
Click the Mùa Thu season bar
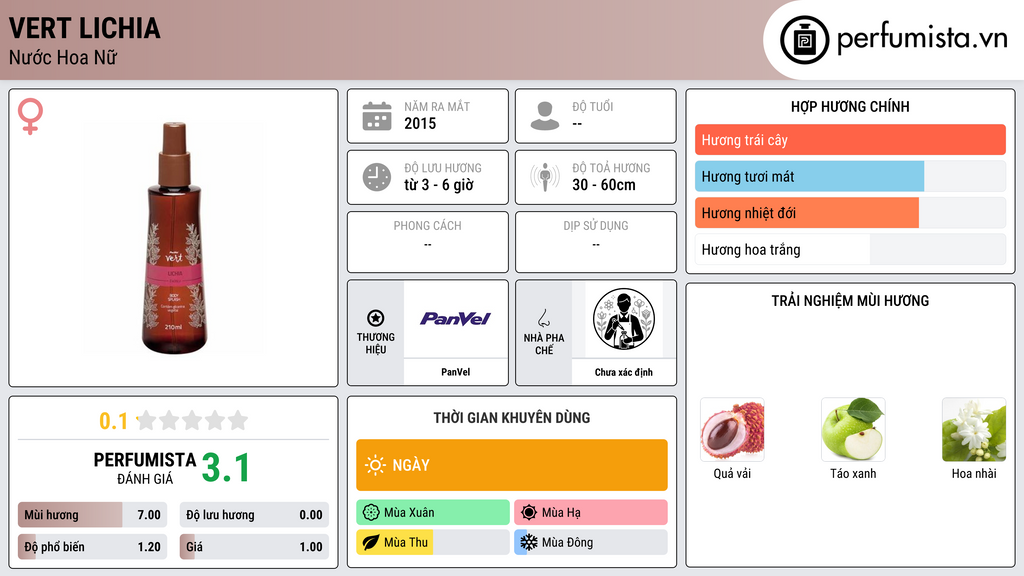(433, 542)
